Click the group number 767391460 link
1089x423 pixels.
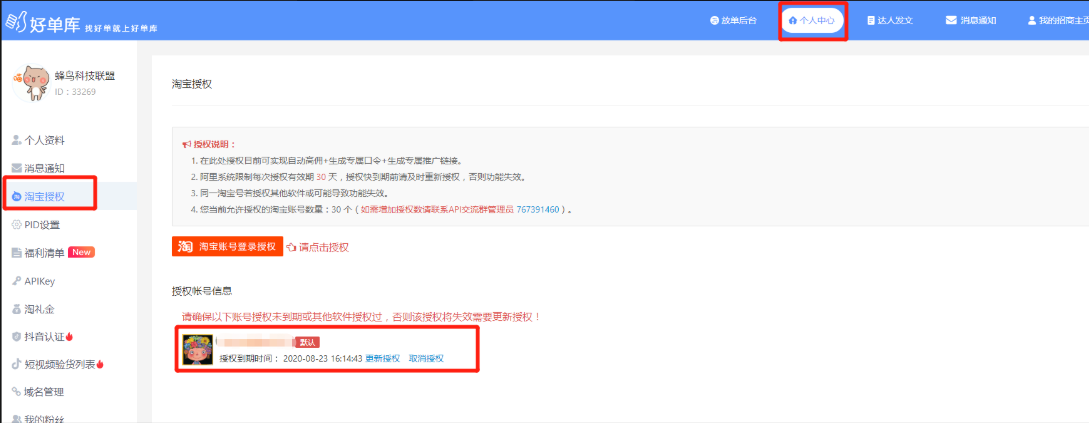pyautogui.click(x=540, y=209)
